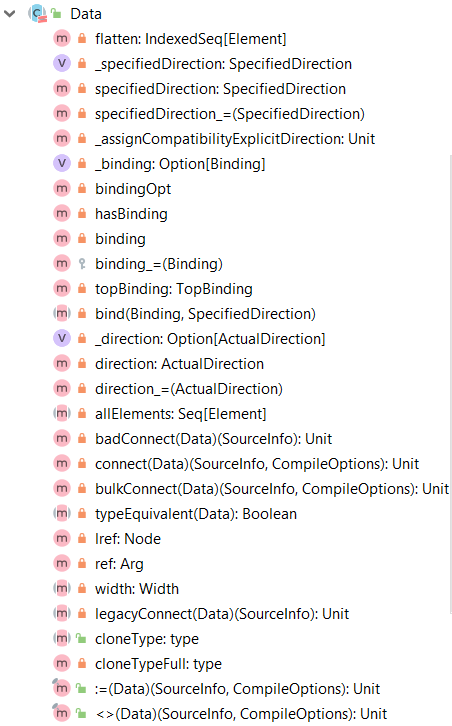Select the Data class name
This screenshot has height=726, width=452.
coord(86,14)
